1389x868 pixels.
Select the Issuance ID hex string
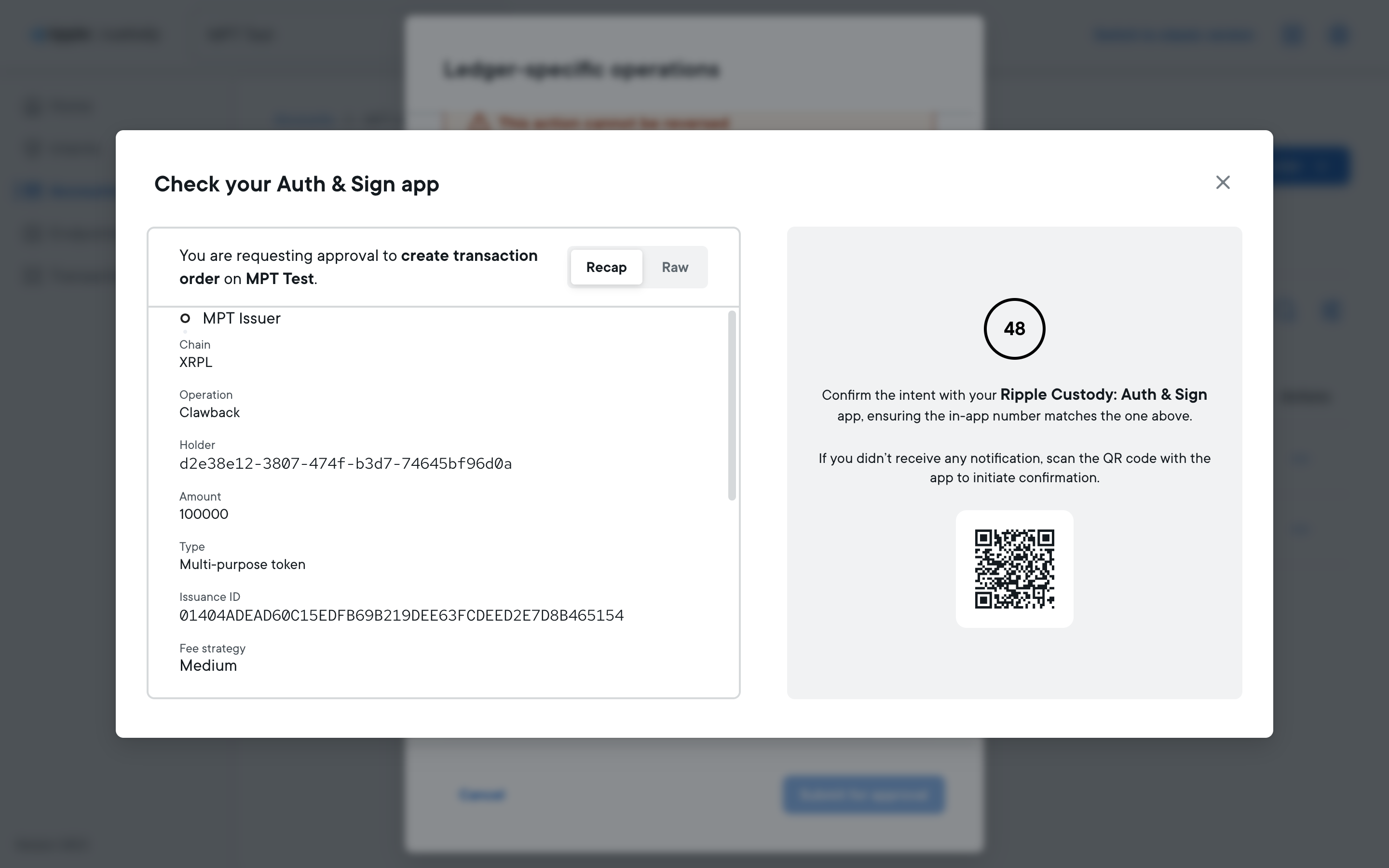tap(401, 615)
